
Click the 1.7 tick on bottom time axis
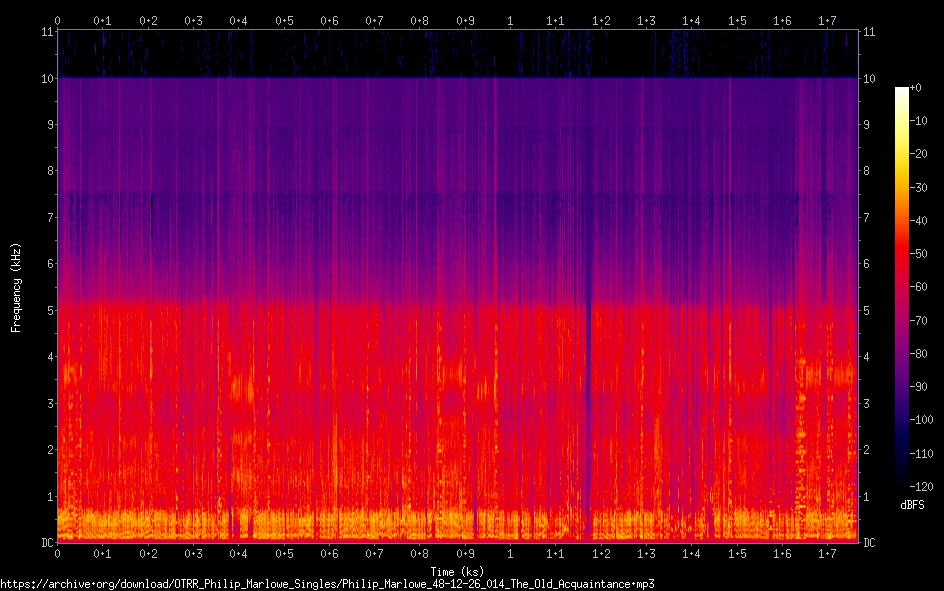click(x=827, y=554)
